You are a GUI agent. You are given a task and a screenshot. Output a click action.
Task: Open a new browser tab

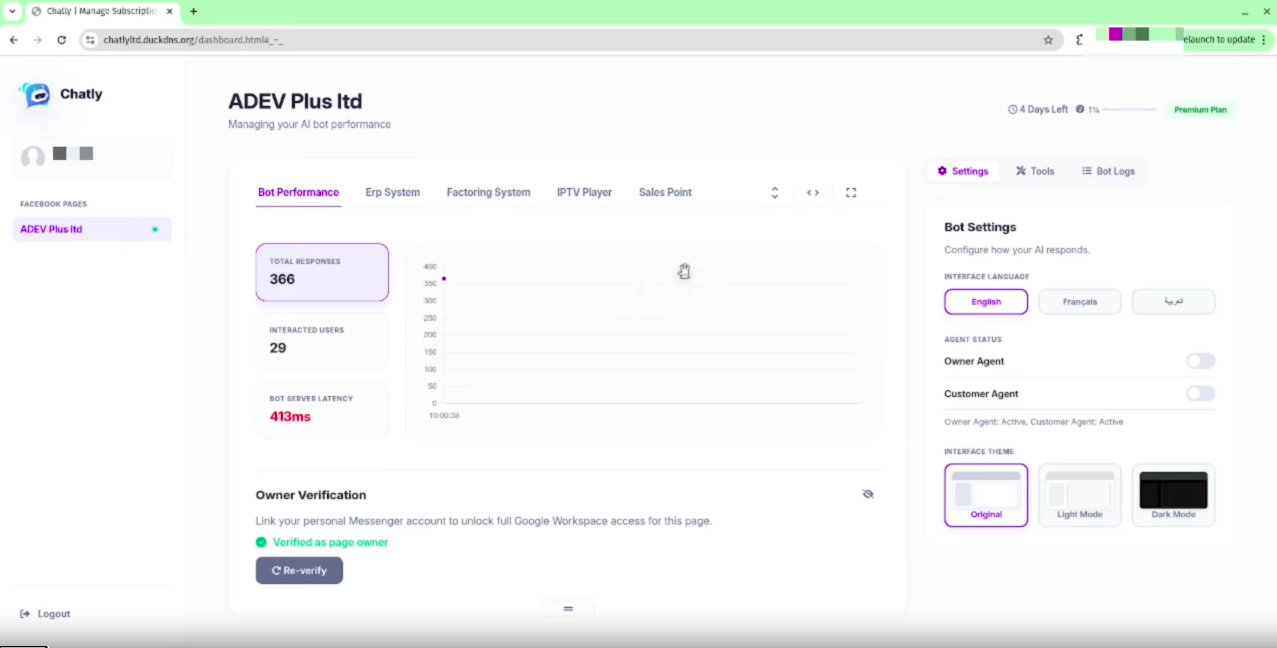tap(194, 12)
